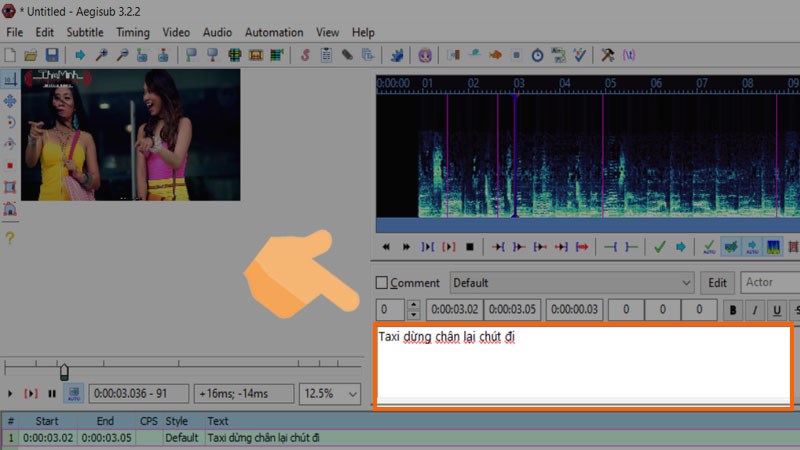Screen dimensions: 800x450
Task: Open script Properties toolbar icon
Action: (326, 55)
